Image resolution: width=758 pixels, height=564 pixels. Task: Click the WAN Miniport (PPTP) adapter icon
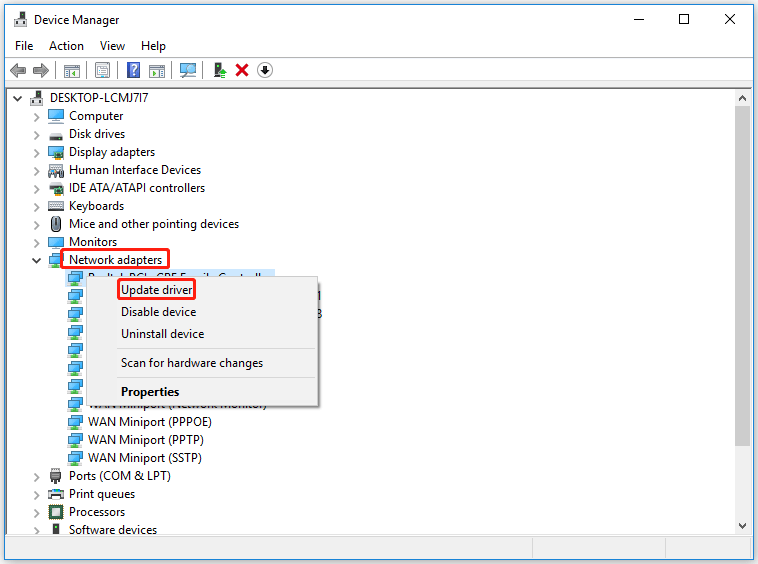click(x=75, y=440)
